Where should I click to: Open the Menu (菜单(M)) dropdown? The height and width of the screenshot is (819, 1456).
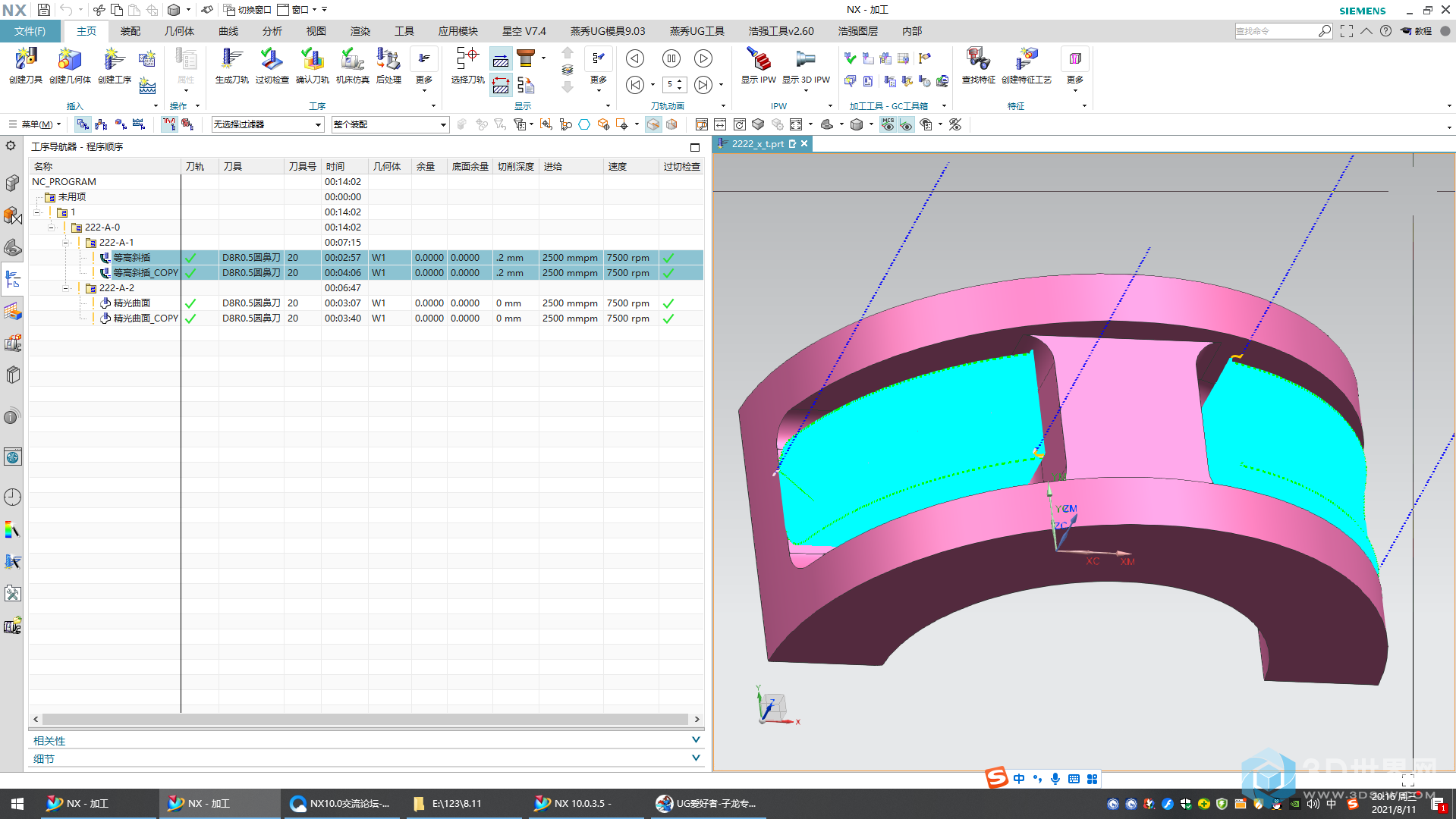click(x=35, y=124)
